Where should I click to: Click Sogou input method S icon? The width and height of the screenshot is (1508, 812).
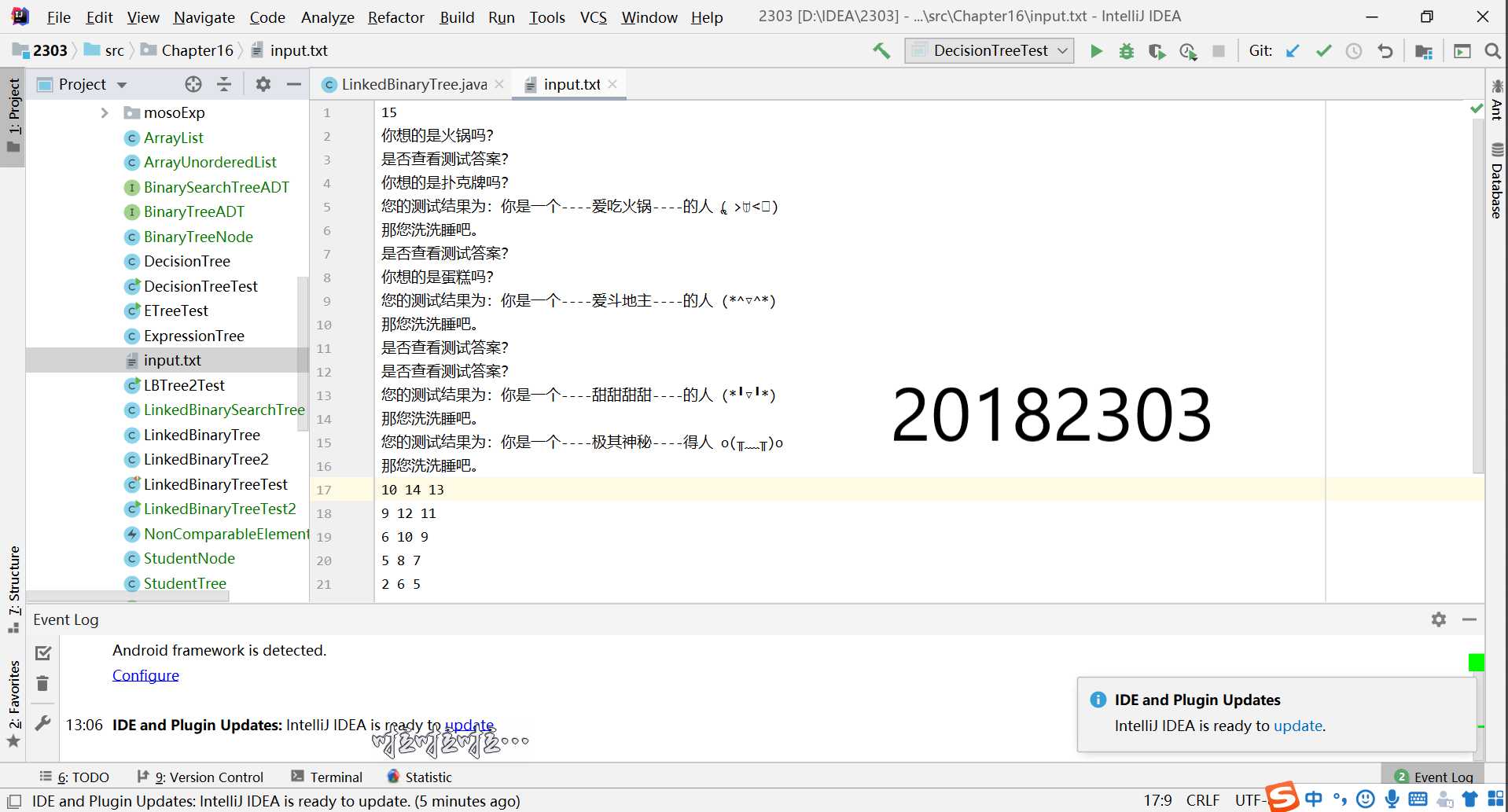(x=1282, y=797)
